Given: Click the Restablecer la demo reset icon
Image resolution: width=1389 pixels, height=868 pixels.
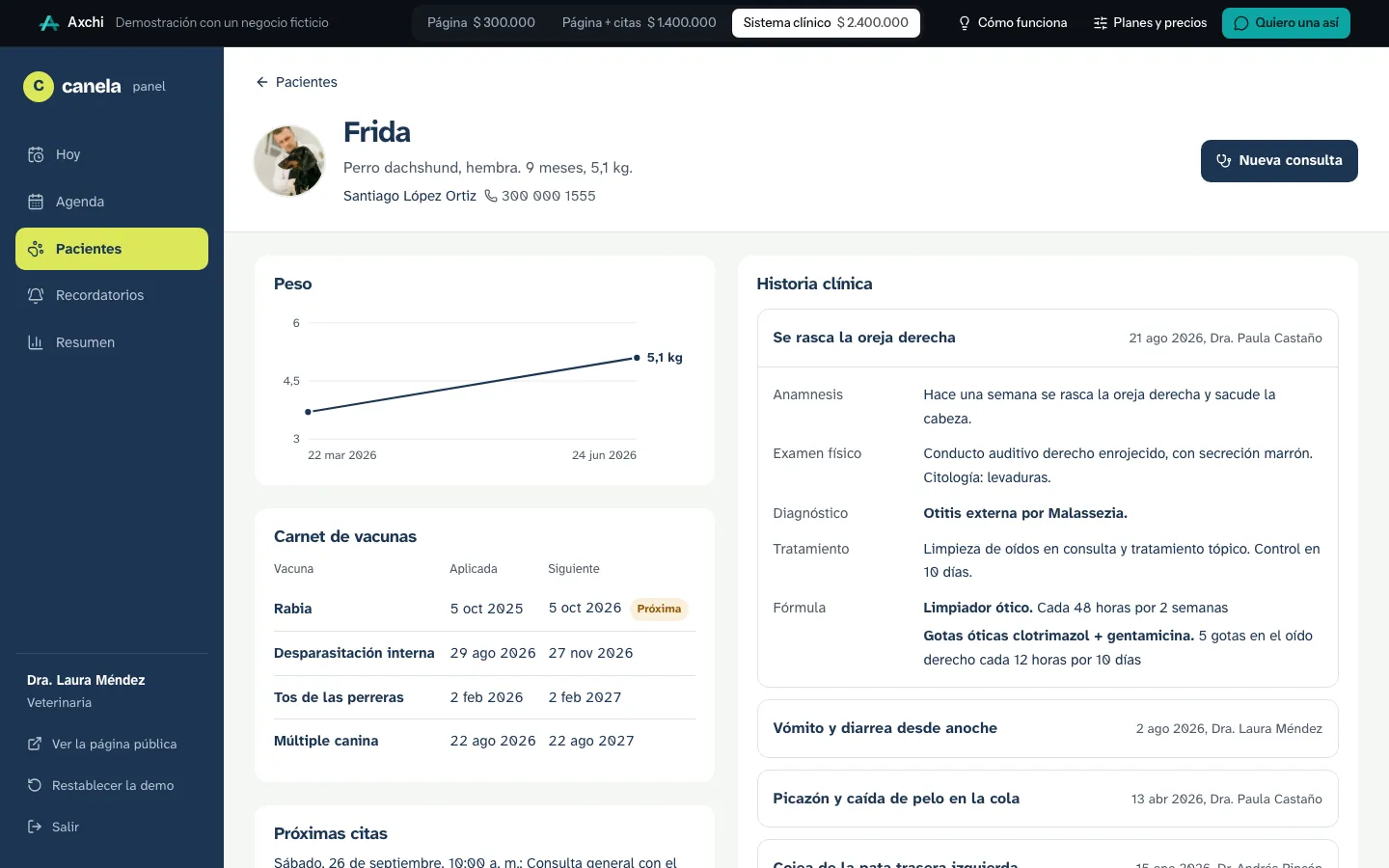Looking at the screenshot, I should (35, 785).
